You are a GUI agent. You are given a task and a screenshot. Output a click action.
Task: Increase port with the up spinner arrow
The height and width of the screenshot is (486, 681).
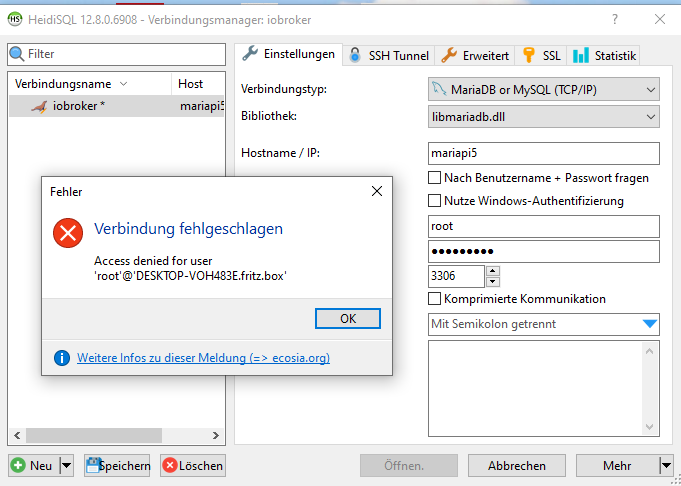[493, 271]
